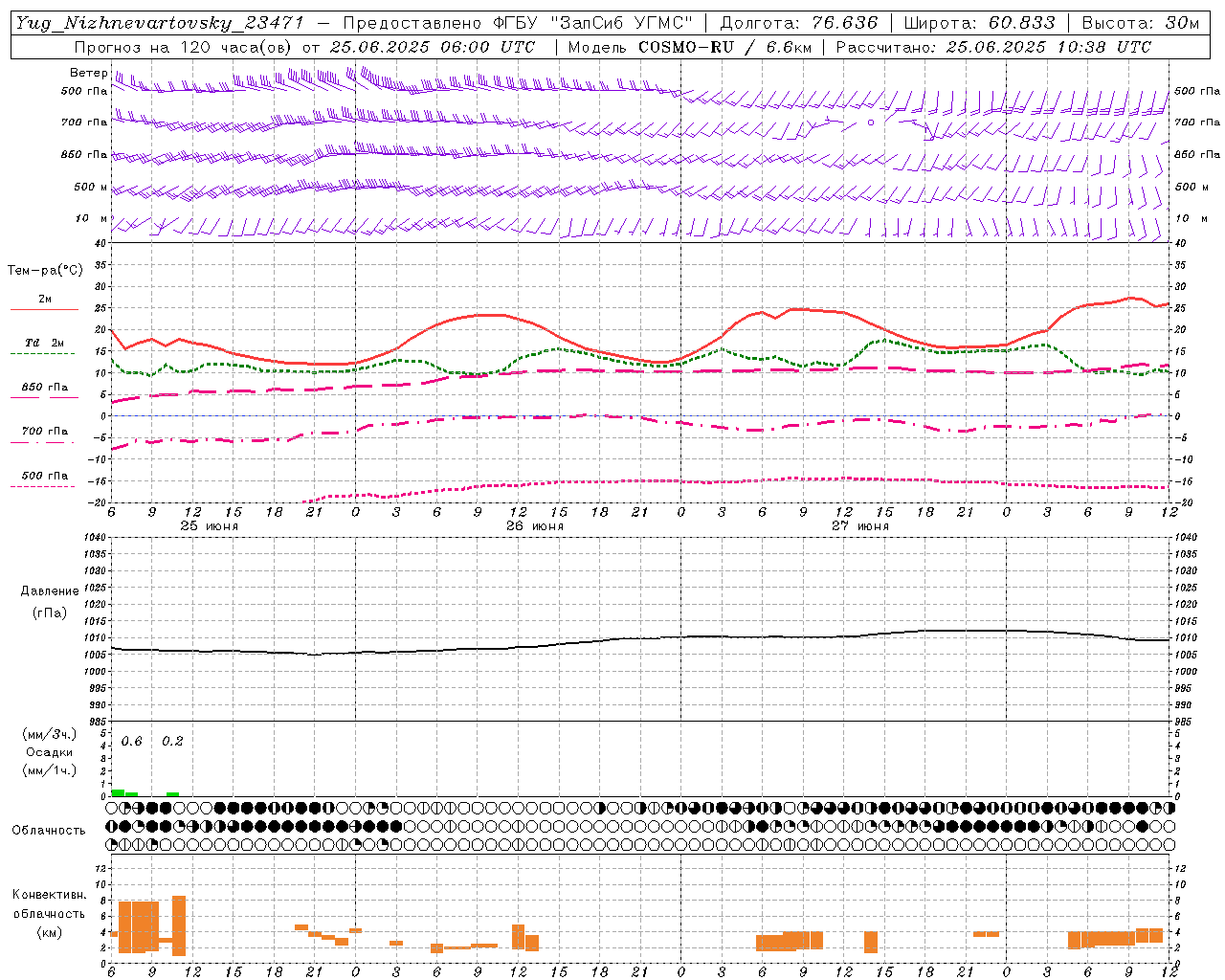Click the elevation text Высота: 30м
The image size is (1225, 980).
1140,23
